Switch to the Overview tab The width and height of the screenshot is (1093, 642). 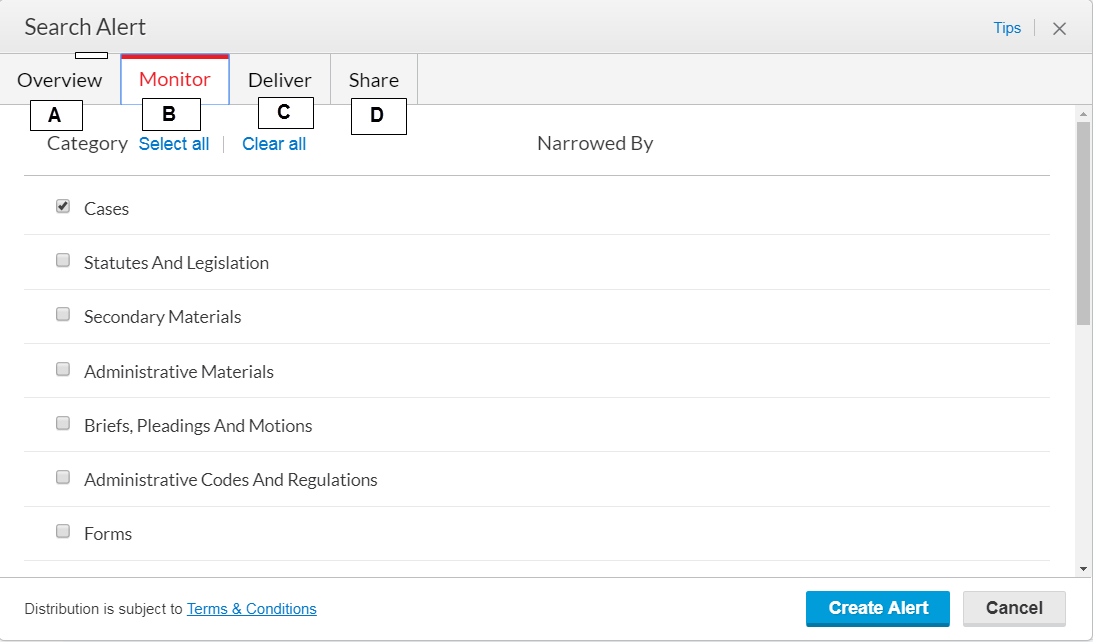[x=60, y=80]
